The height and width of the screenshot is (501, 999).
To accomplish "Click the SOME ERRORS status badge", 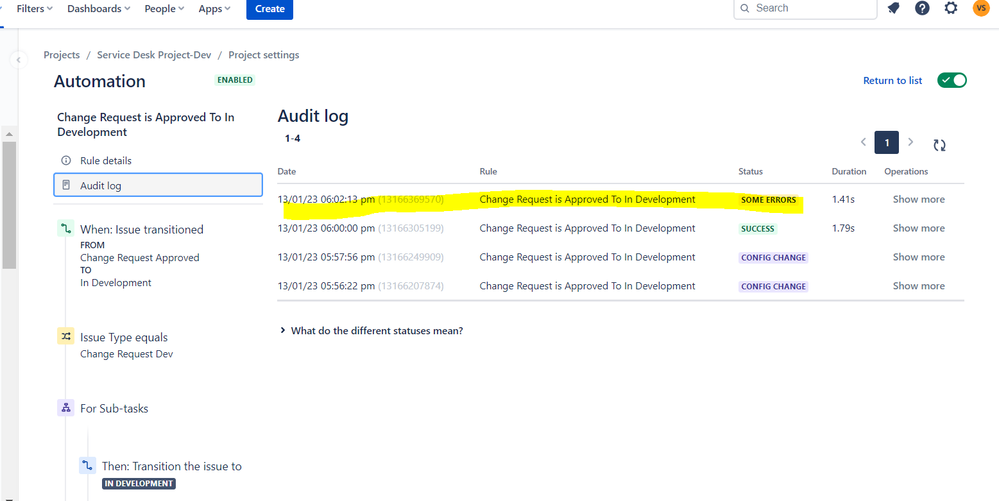I will click(768, 200).
